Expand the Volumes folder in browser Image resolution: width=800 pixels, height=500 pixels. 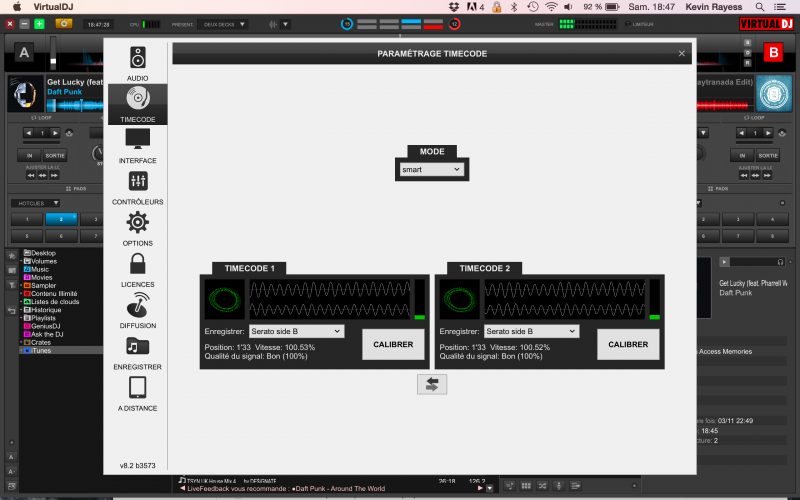click(x=21, y=261)
